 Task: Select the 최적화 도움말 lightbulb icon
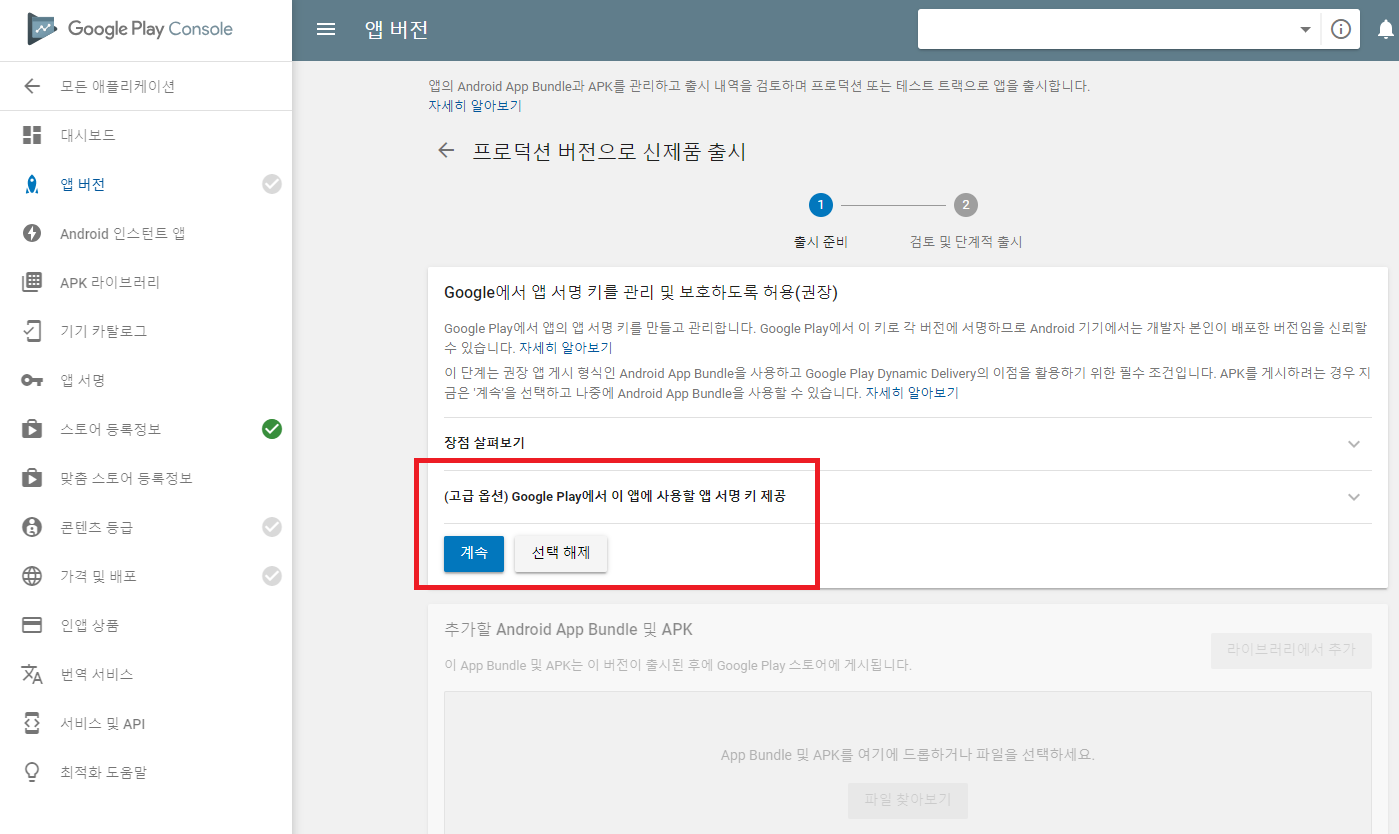tap(32, 772)
